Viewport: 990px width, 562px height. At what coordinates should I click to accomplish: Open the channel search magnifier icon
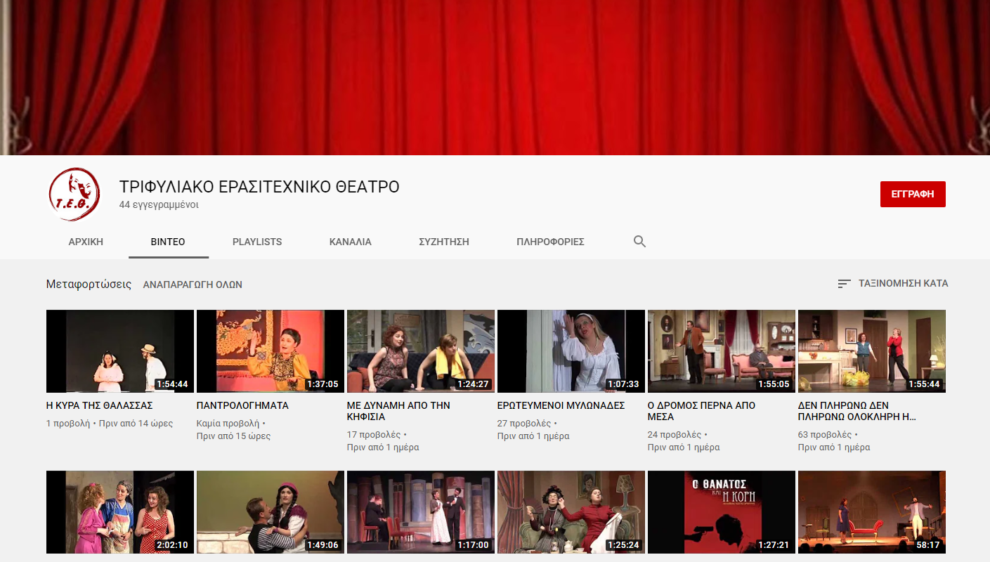tap(640, 241)
